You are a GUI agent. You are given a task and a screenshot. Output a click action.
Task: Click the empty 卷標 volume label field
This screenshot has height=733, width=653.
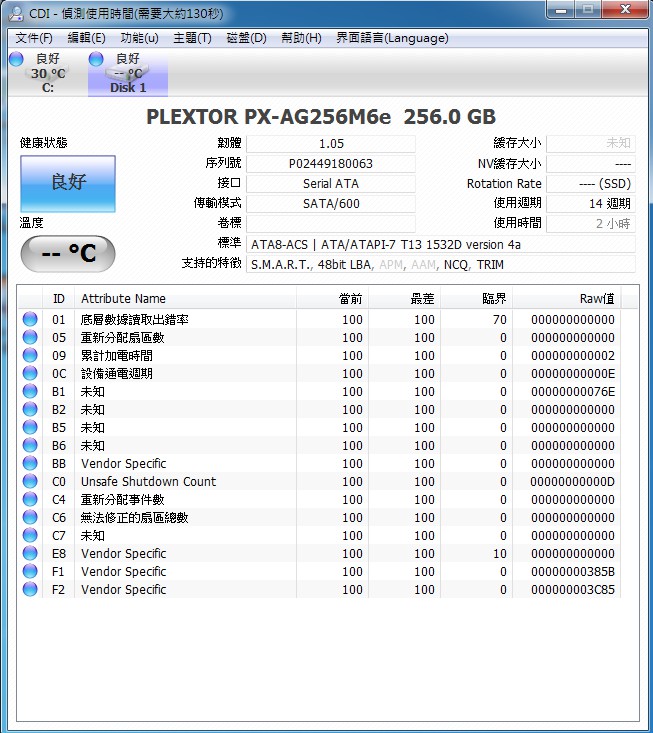331,223
